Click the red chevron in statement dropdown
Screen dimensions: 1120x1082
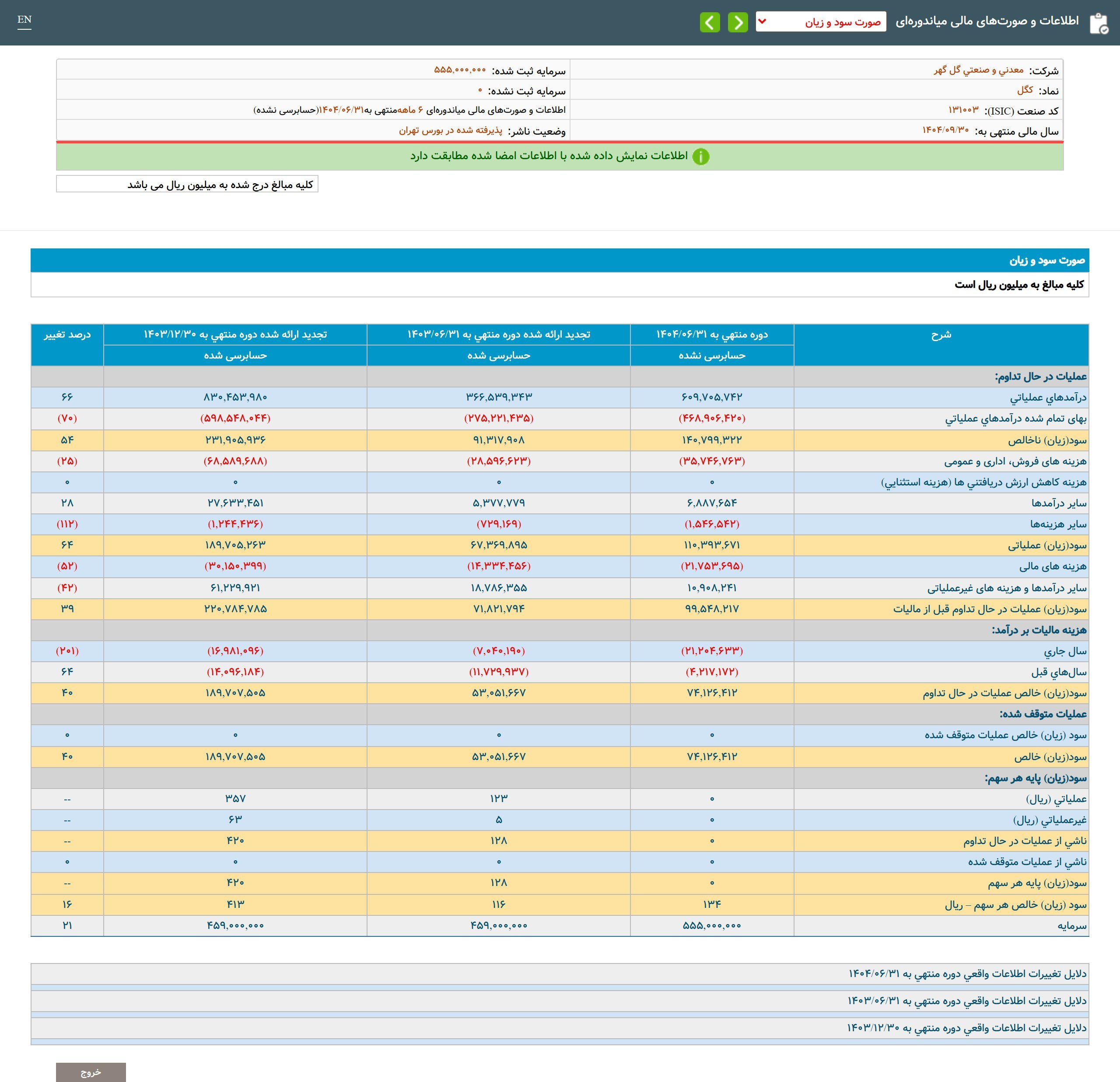click(762, 22)
